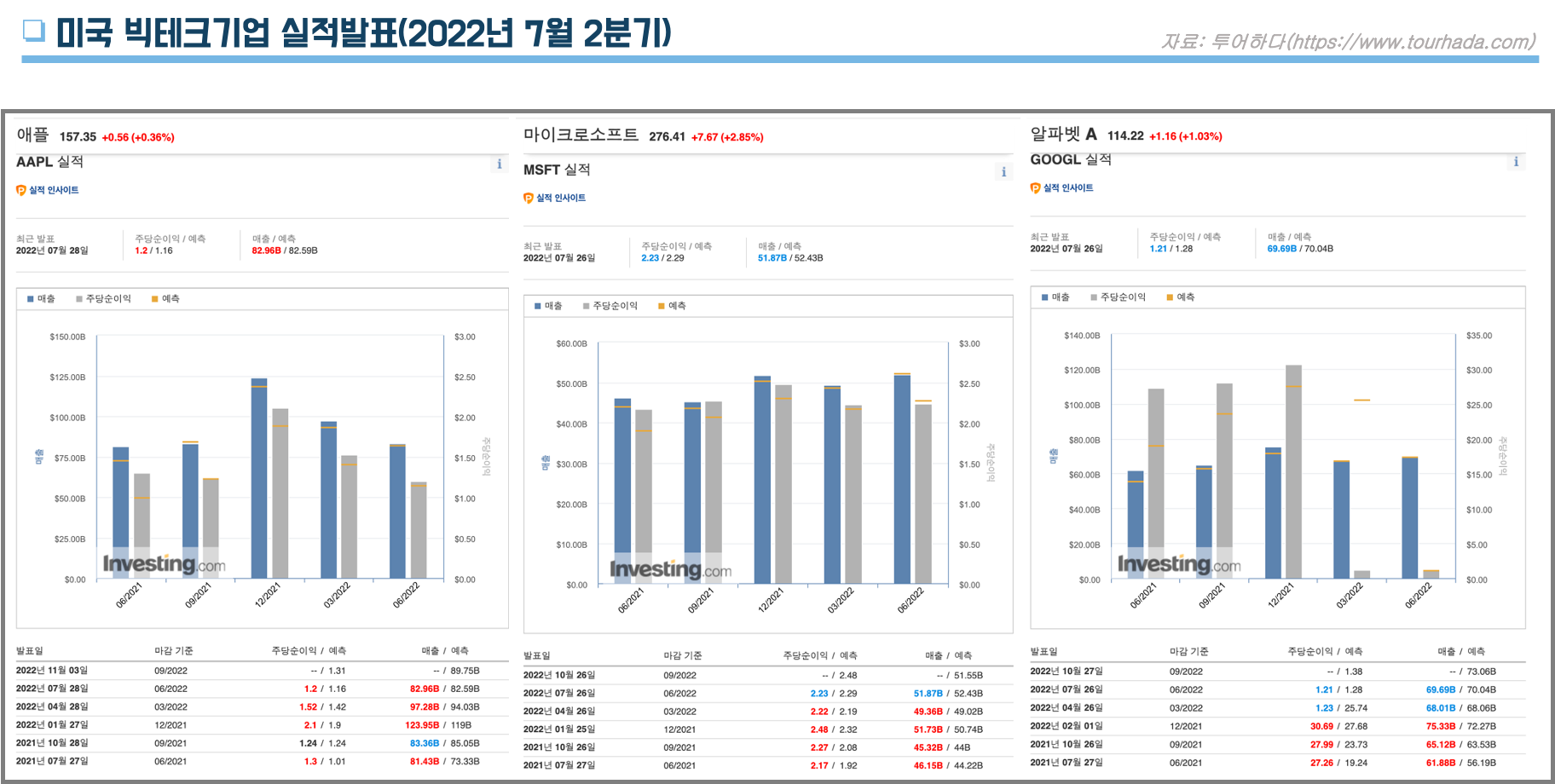Click 68.01B revenue in GOOGL table
The width and height of the screenshot is (1555, 784).
(1441, 708)
